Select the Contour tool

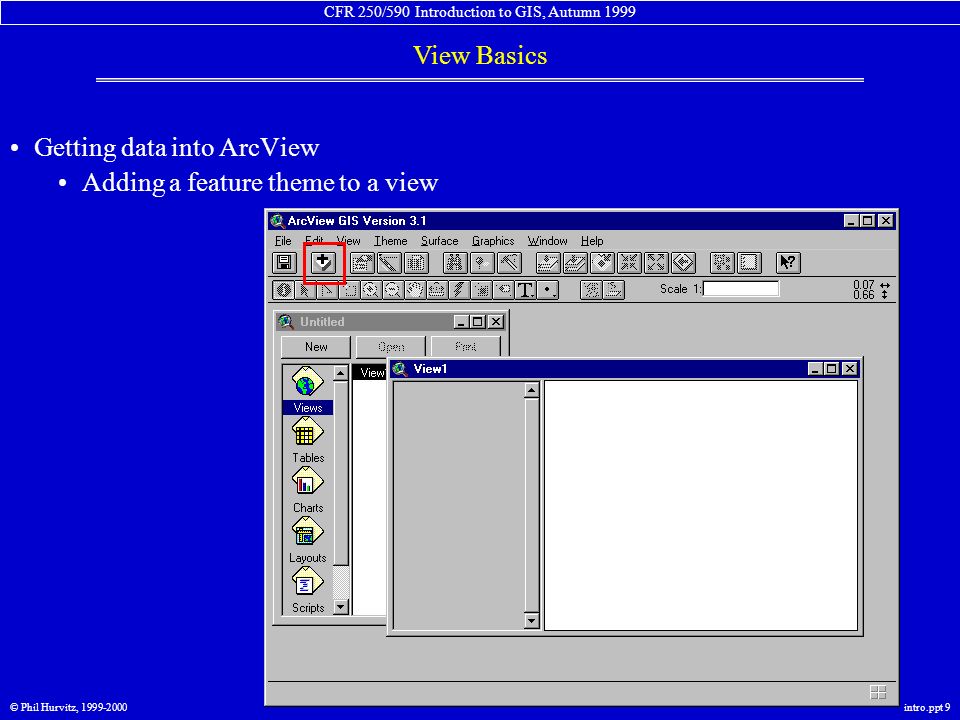591,290
